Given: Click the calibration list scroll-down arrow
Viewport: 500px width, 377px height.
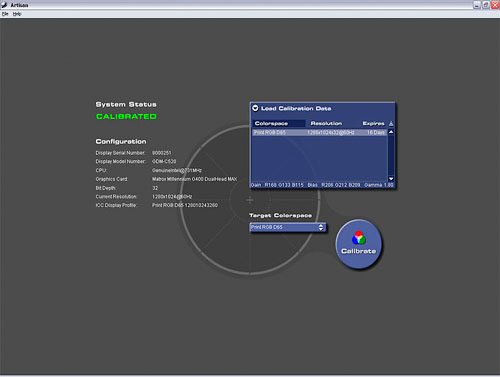Looking at the screenshot, I should 391,179.
